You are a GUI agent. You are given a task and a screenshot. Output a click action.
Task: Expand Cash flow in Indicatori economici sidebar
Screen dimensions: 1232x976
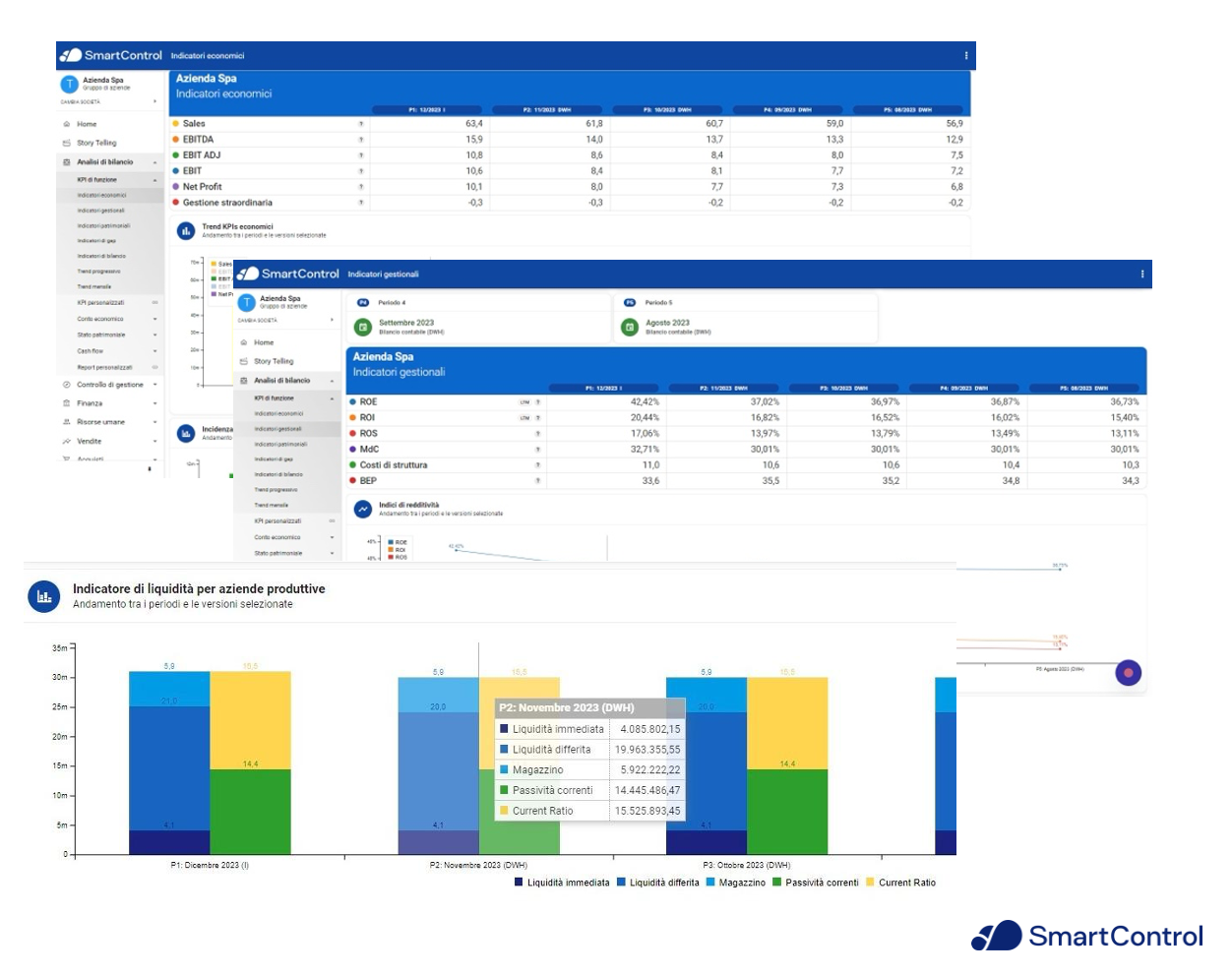(154, 351)
